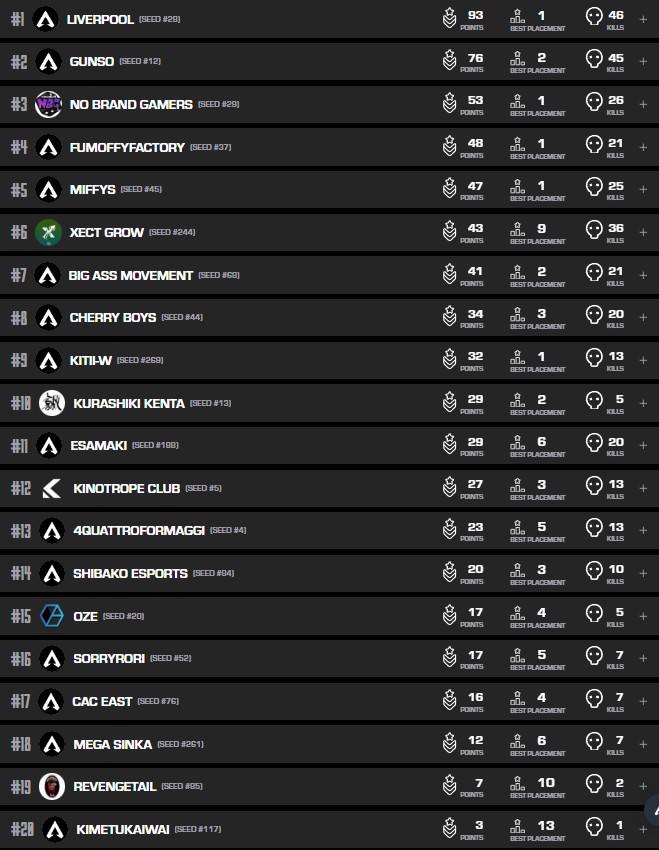
Task: Open the Mega Sinka team name link
Action: 112,744
